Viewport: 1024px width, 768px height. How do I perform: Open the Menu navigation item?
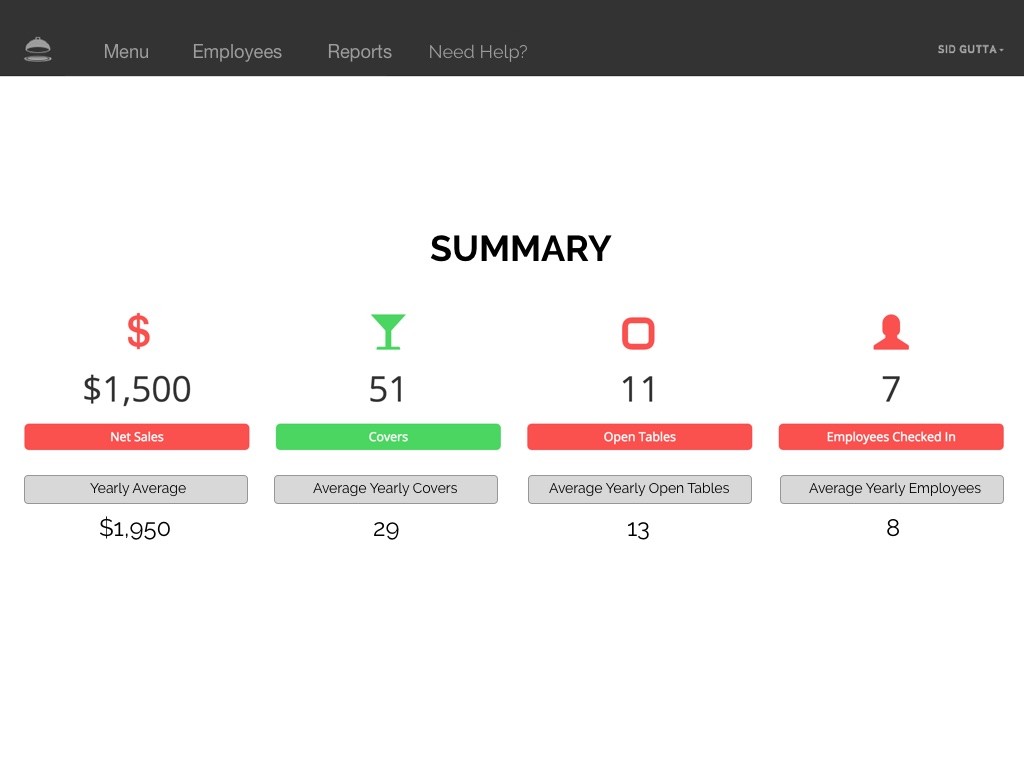(126, 52)
